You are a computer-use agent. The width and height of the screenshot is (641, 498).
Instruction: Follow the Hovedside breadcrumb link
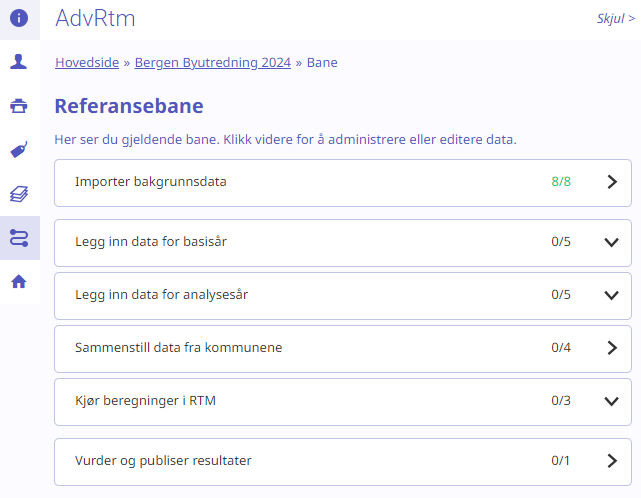click(x=87, y=63)
